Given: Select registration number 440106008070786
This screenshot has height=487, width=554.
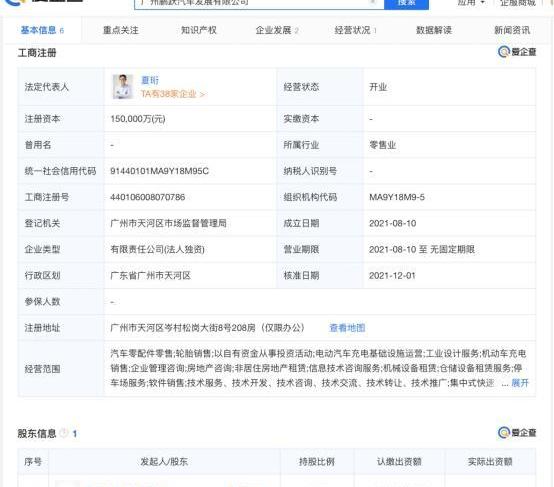Looking at the screenshot, I should [148, 197].
